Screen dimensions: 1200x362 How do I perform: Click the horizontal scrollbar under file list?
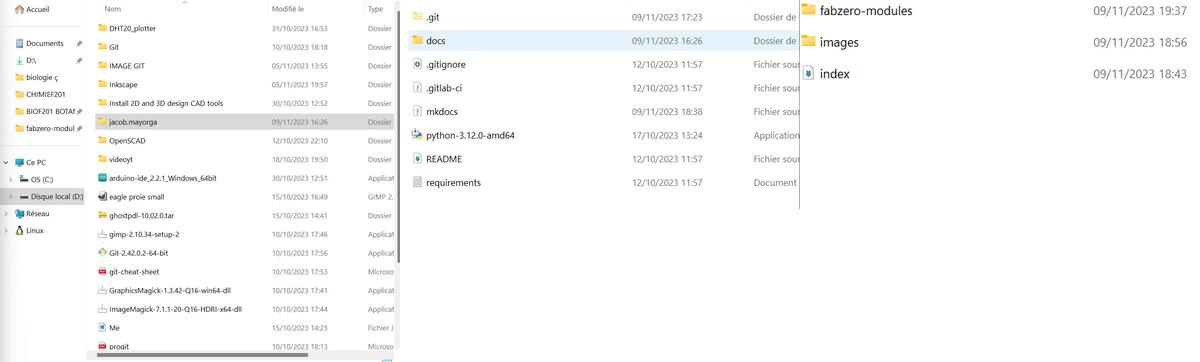click(x=202, y=355)
